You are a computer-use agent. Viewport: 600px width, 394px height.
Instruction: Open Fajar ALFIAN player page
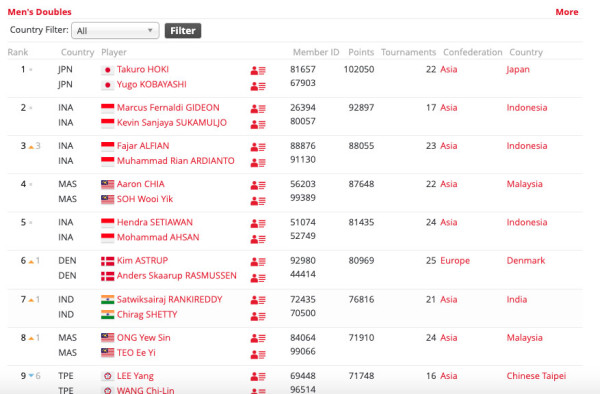pyautogui.click(x=143, y=146)
